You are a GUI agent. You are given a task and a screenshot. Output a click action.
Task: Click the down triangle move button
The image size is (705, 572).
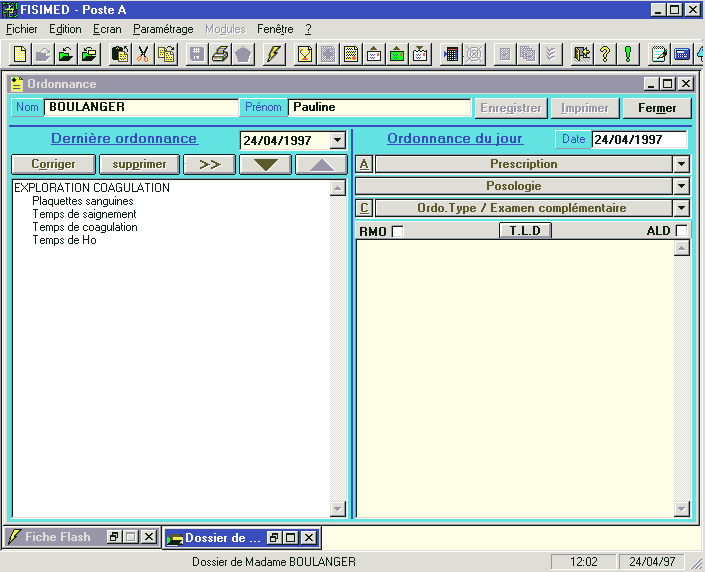click(266, 164)
